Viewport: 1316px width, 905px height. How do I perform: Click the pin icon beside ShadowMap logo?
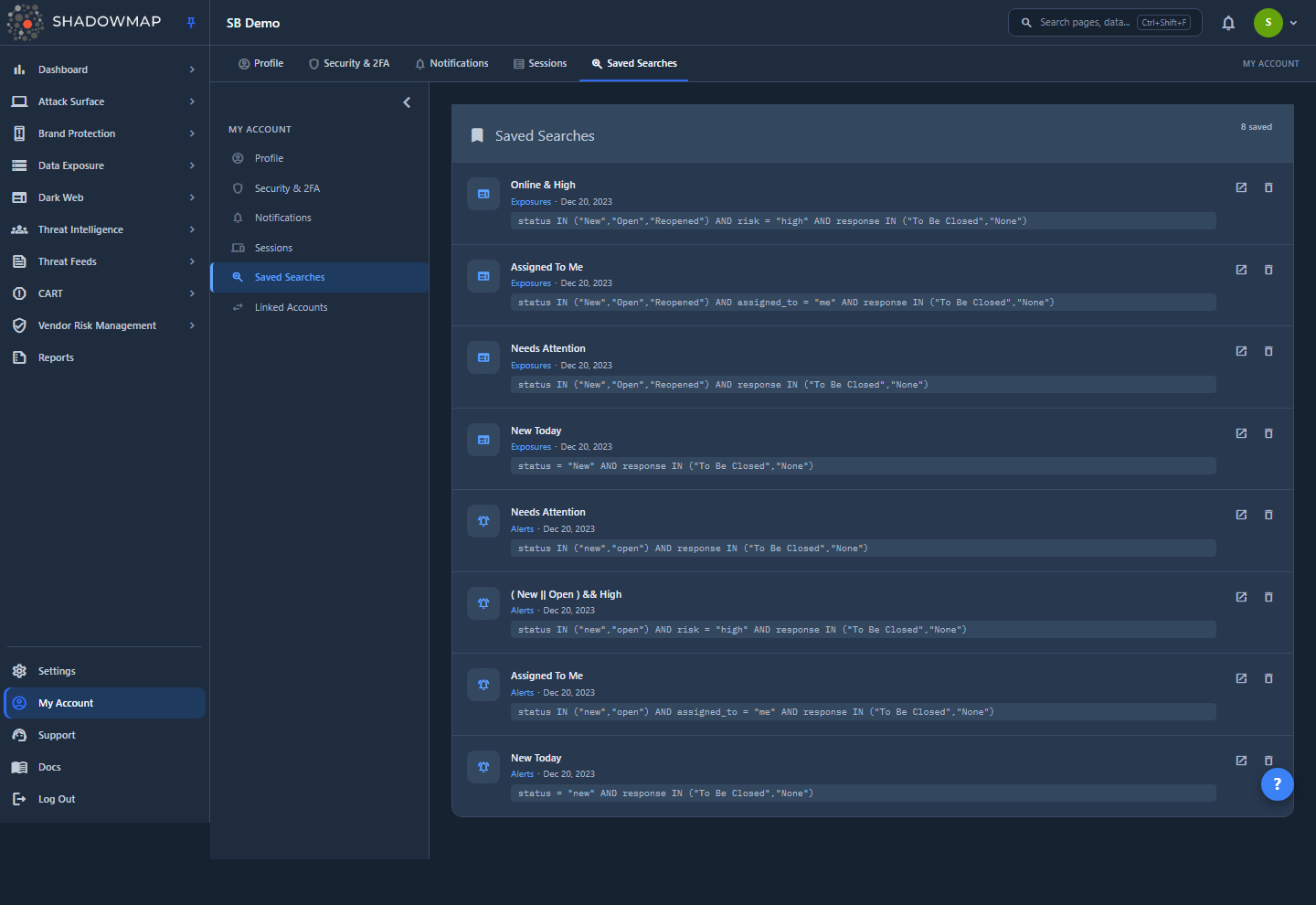click(x=191, y=23)
